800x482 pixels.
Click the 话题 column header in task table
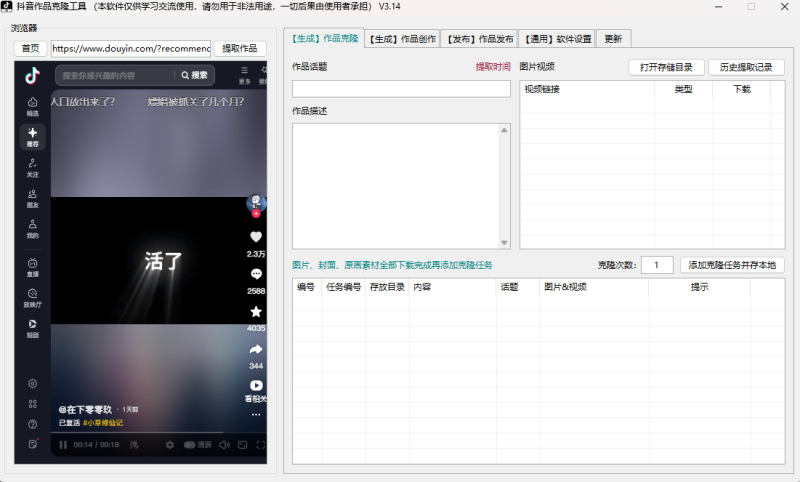(518, 287)
